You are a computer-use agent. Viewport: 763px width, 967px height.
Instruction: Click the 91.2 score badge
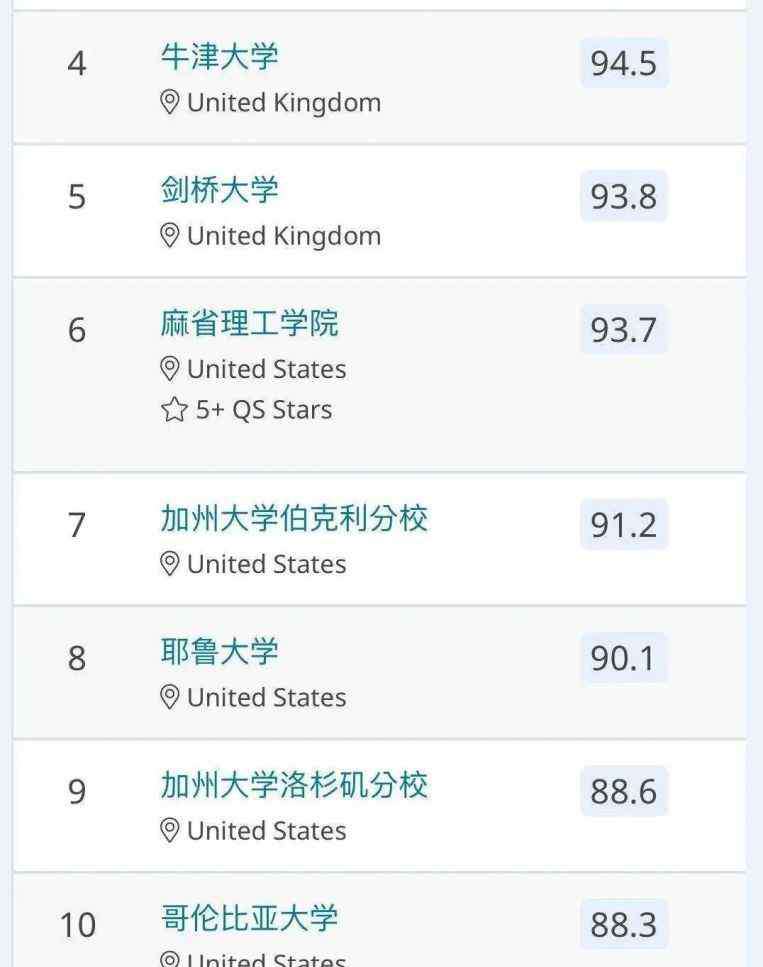[x=624, y=525]
